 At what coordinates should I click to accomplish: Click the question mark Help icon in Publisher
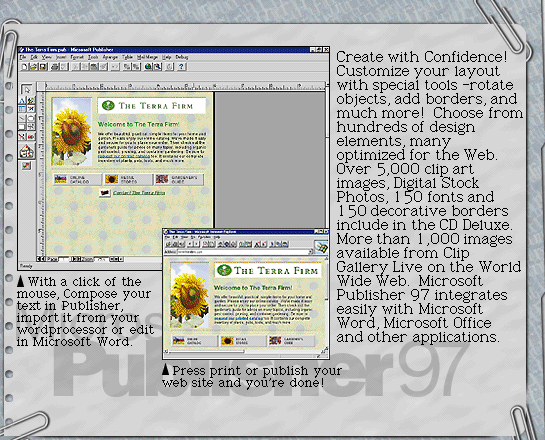pos(181,67)
